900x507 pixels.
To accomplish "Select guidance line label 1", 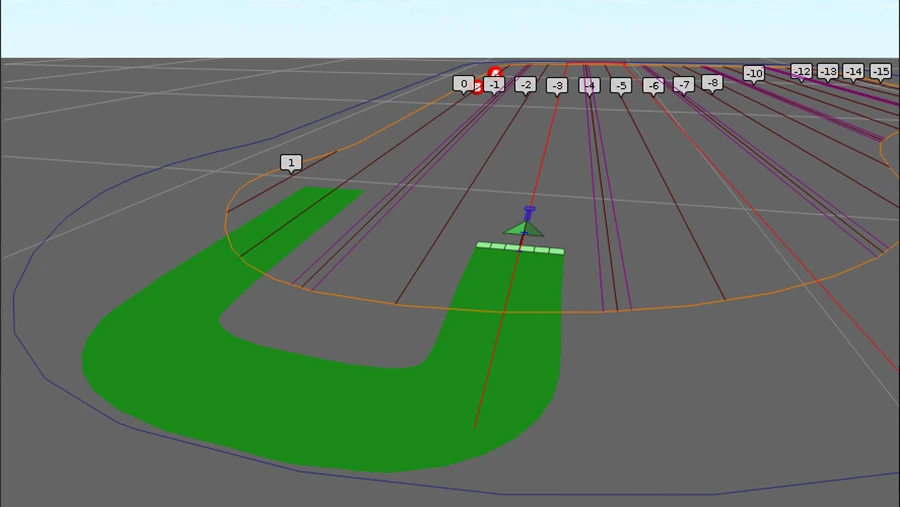I will 291,162.
